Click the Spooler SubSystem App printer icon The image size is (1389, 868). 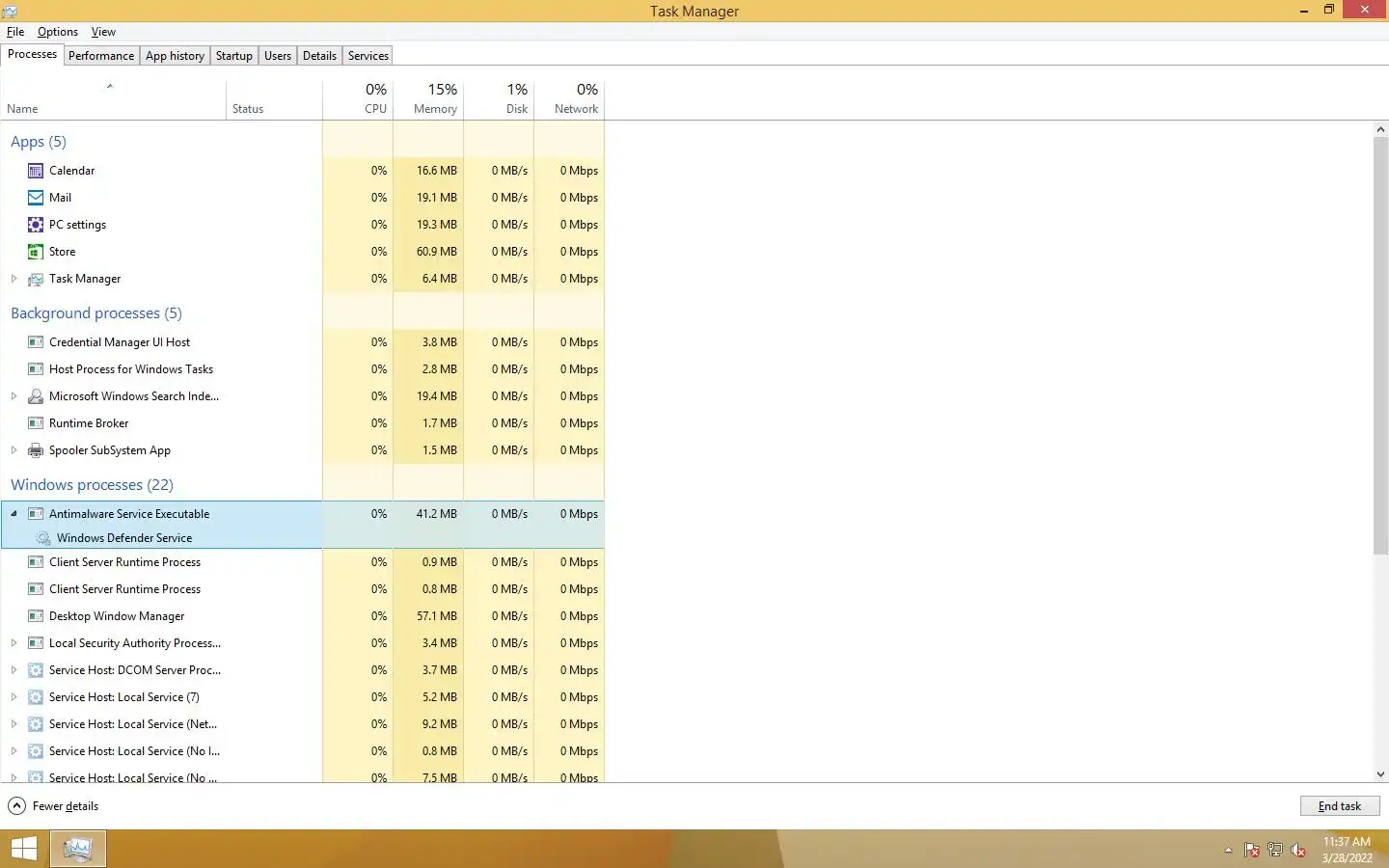point(36,450)
